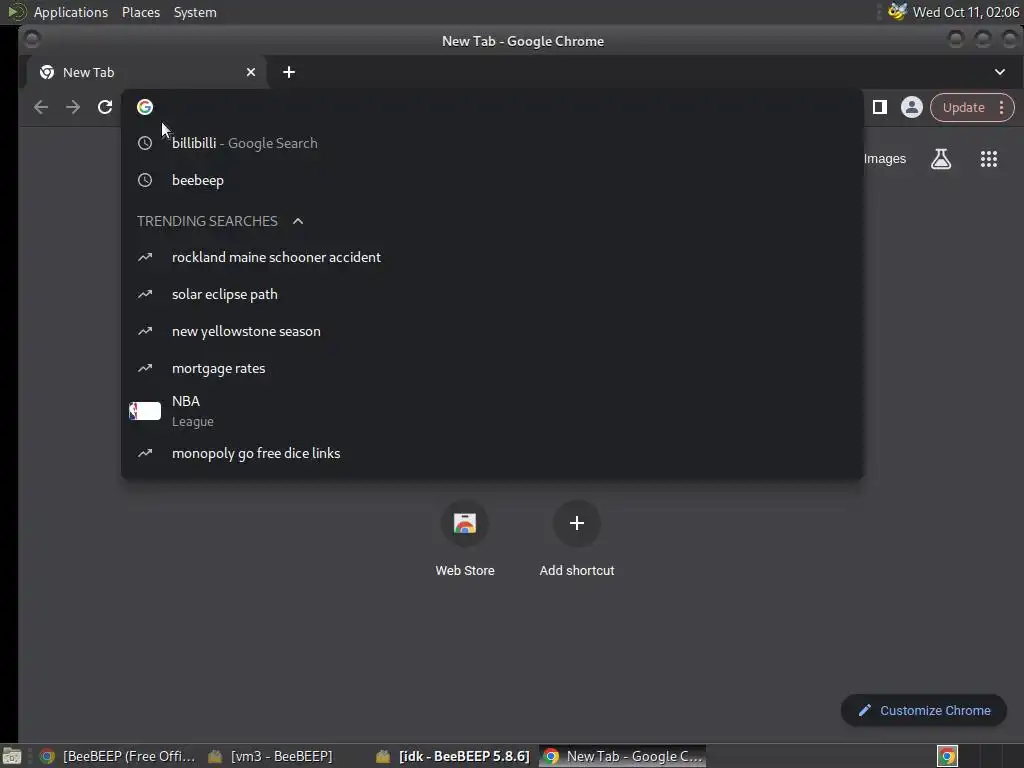Screen dimensions: 1024x768
Task: Open the Web Store shortcut
Action: 465,539
